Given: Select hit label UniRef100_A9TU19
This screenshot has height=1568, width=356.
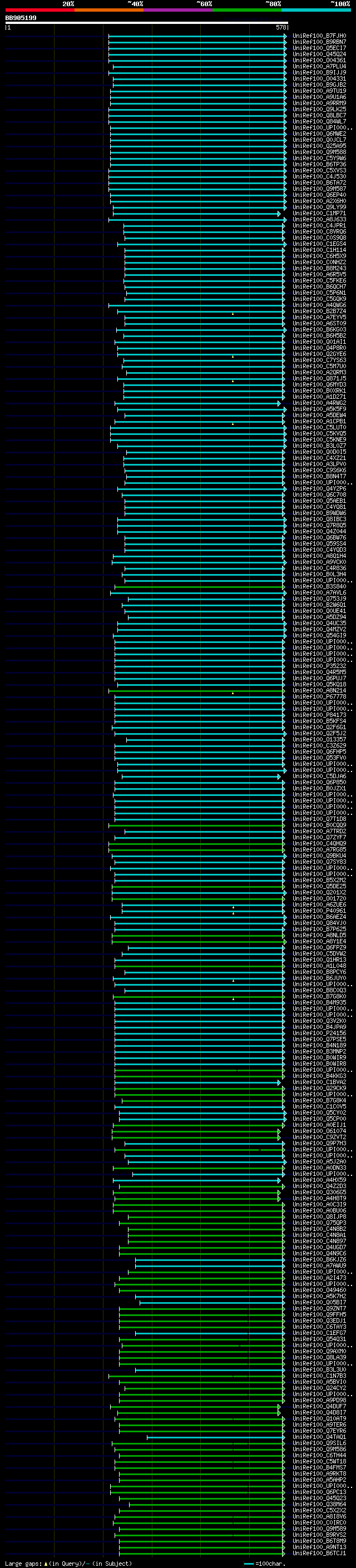Looking at the screenshot, I should click(x=319, y=91).
